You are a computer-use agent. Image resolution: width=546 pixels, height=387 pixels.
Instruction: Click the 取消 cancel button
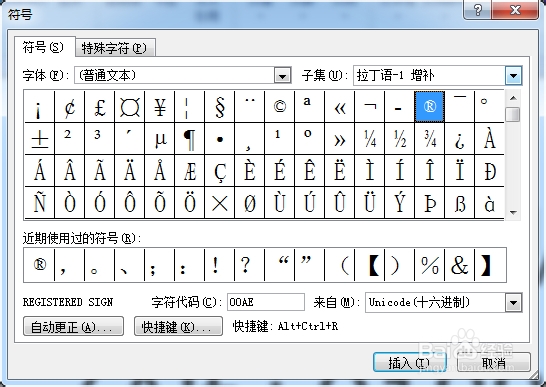click(494, 362)
